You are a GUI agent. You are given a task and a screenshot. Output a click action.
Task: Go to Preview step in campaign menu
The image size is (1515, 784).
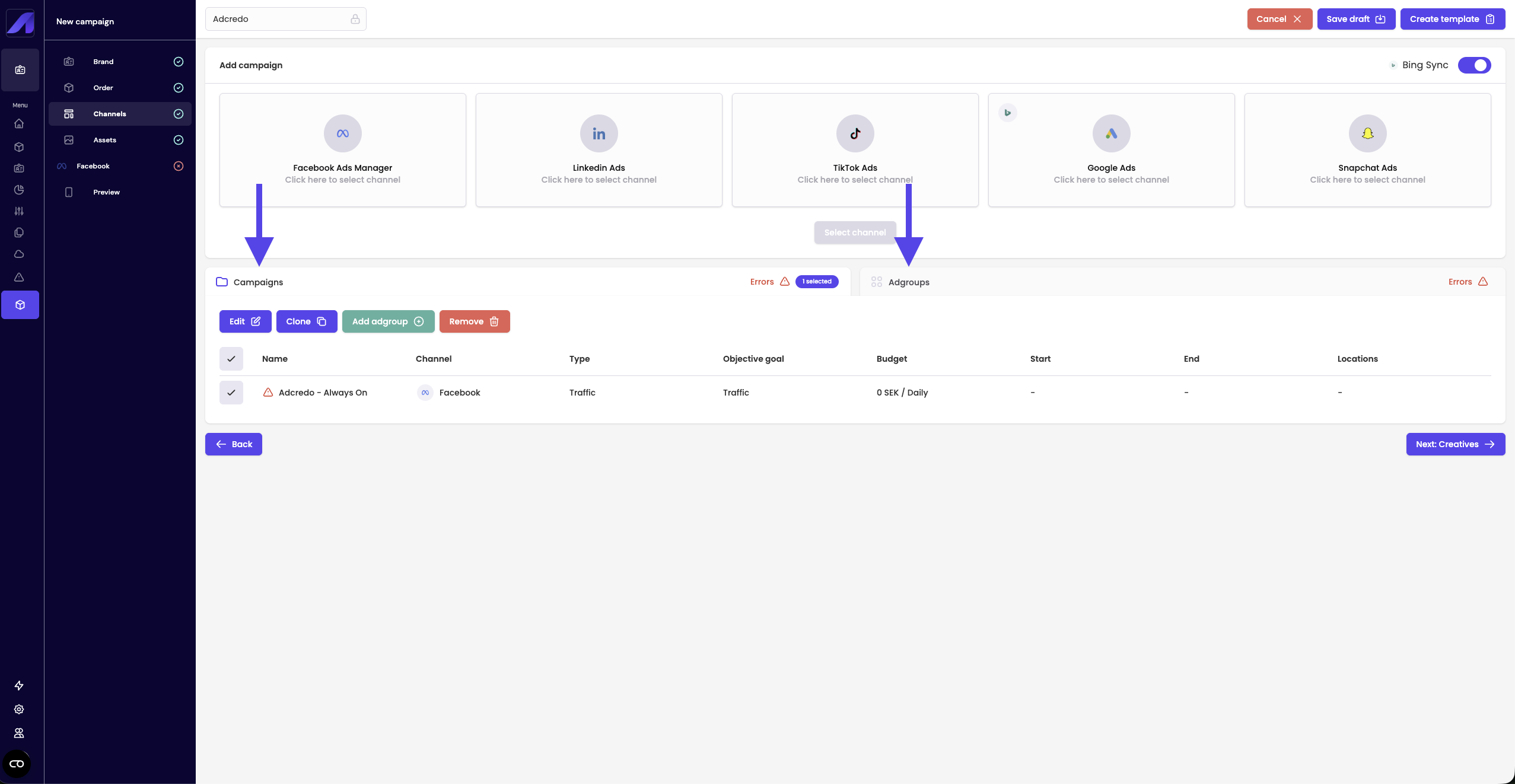tap(106, 192)
